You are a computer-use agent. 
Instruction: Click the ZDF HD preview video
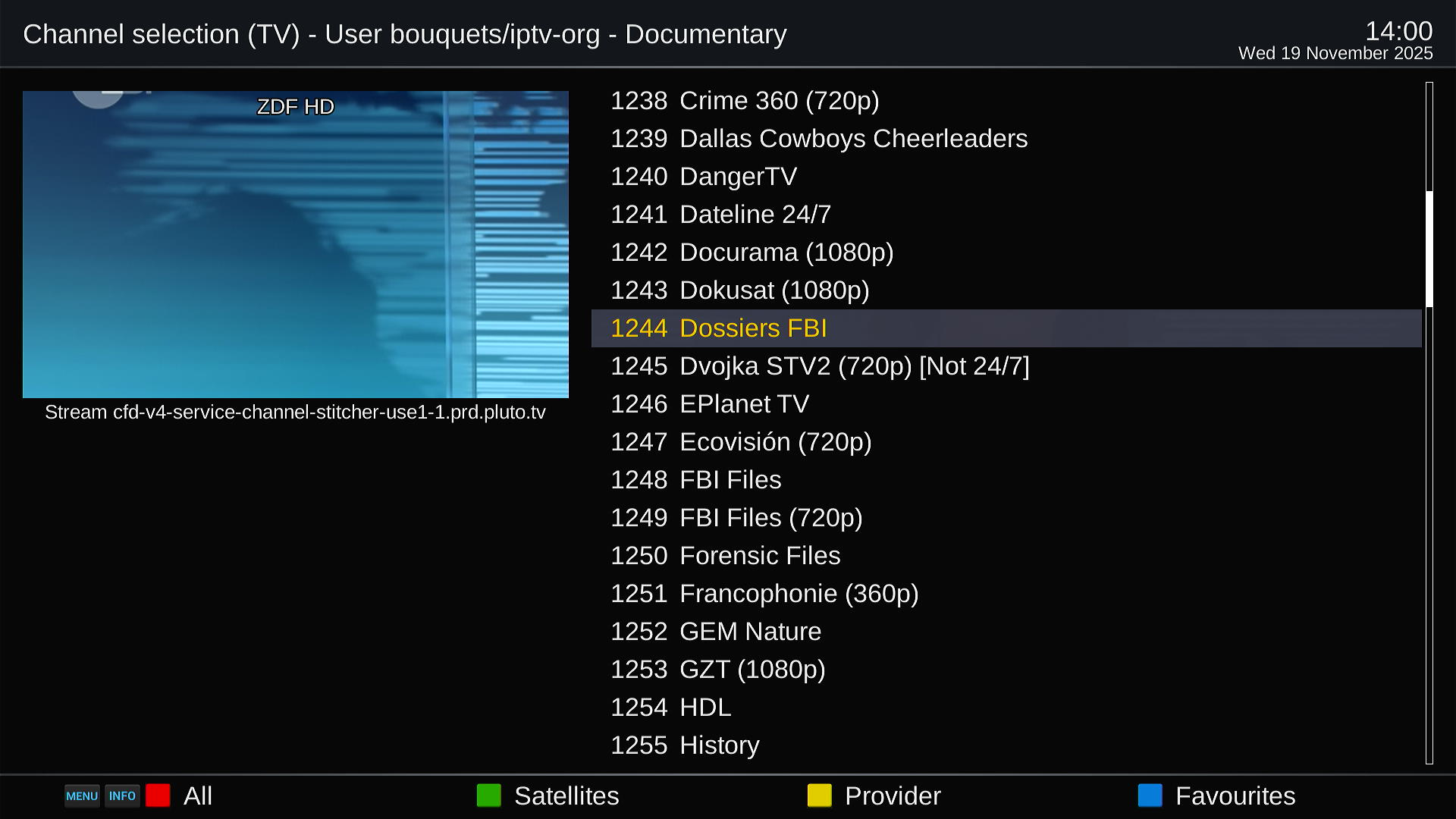[x=295, y=244]
